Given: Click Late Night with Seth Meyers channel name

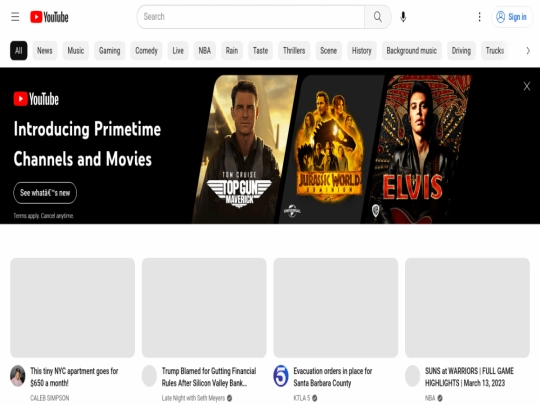Looking at the screenshot, I should (x=193, y=398).
